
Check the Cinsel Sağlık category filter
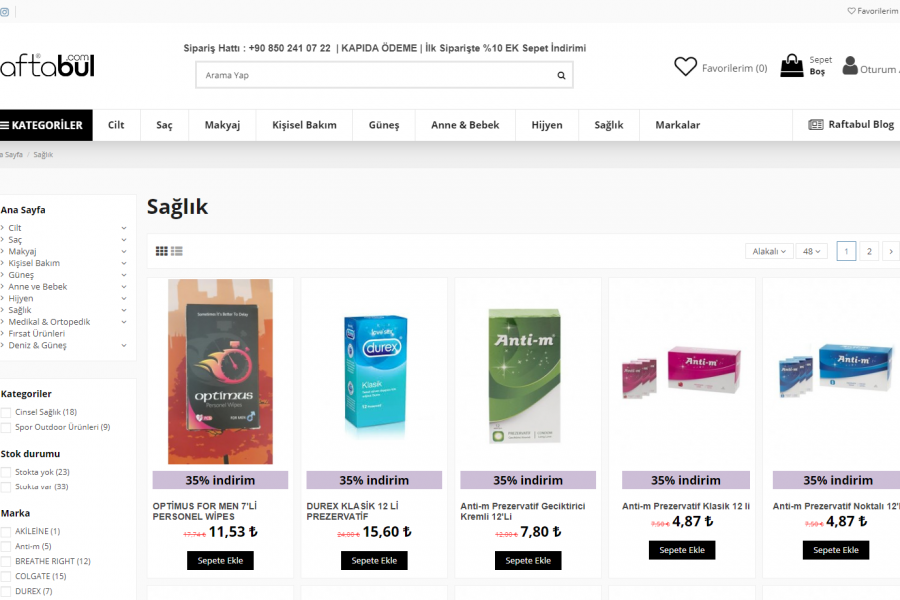point(6,412)
